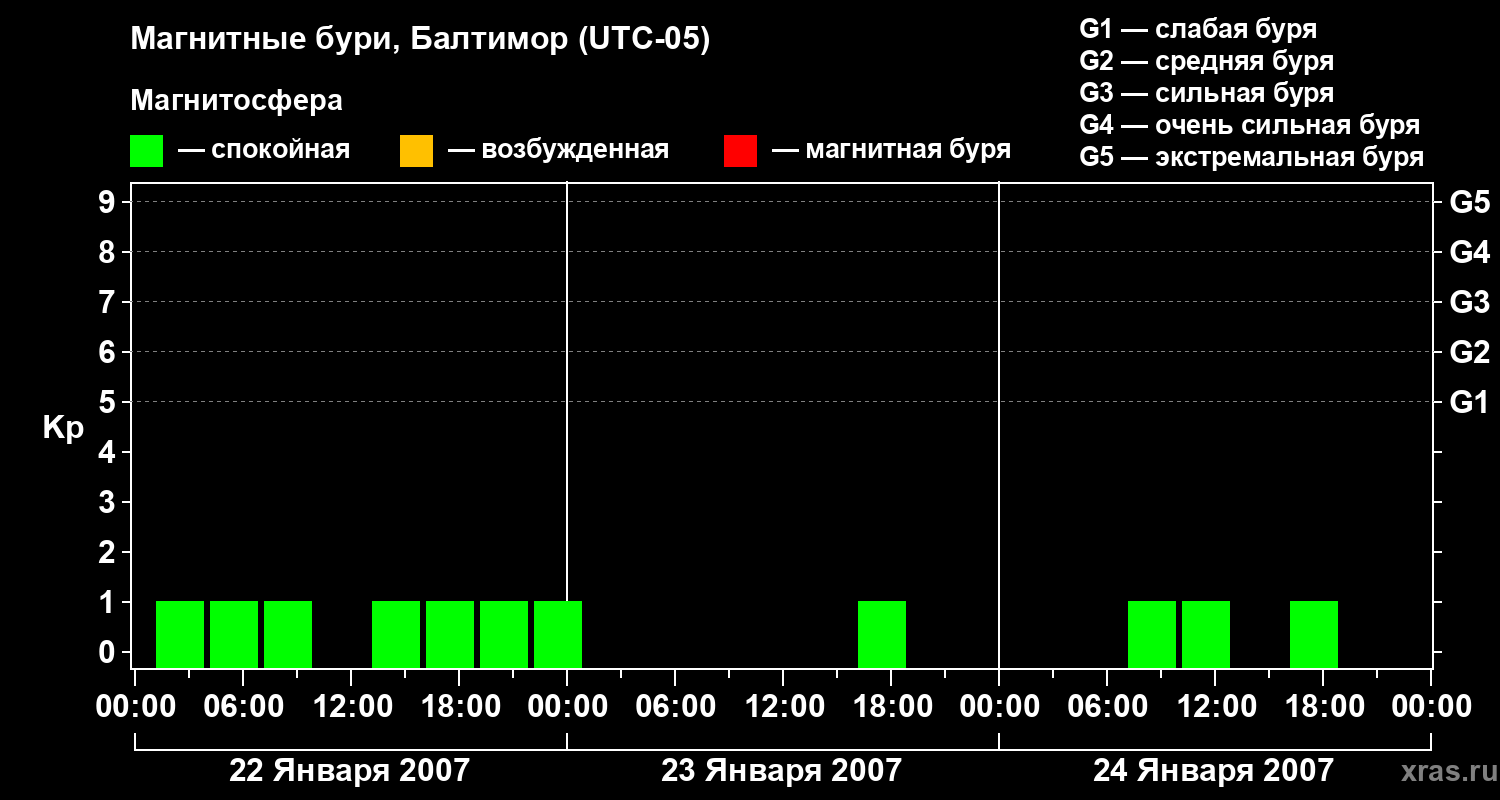Screen dimensions: 1500x800
Task: Click the '— спокойная' legend text
Action: coord(264,150)
